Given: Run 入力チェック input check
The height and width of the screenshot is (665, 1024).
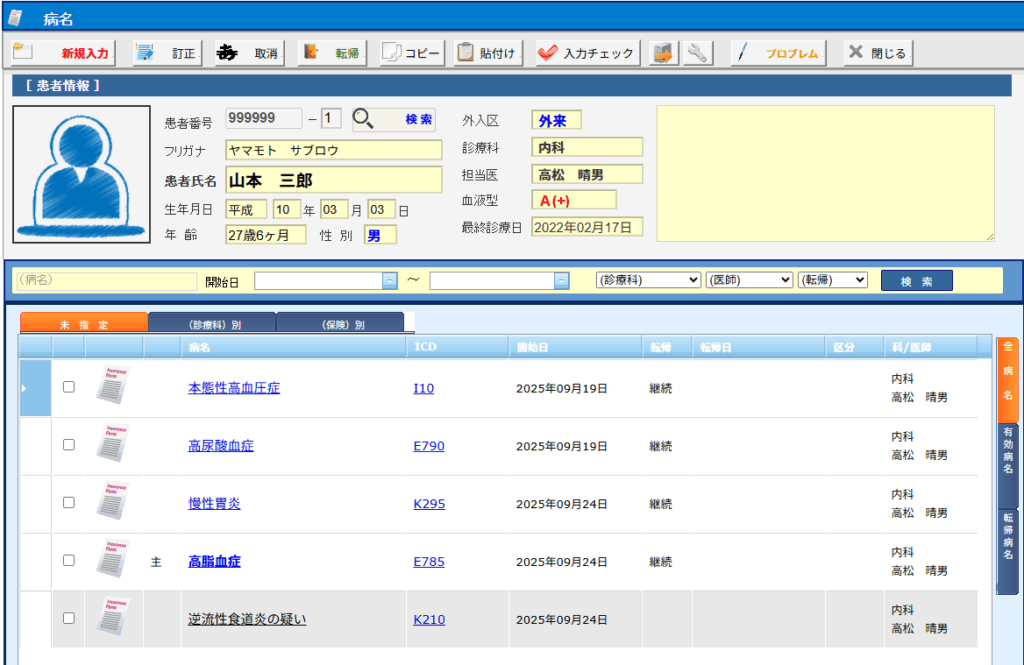Looking at the screenshot, I should pyautogui.click(x=586, y=53).
